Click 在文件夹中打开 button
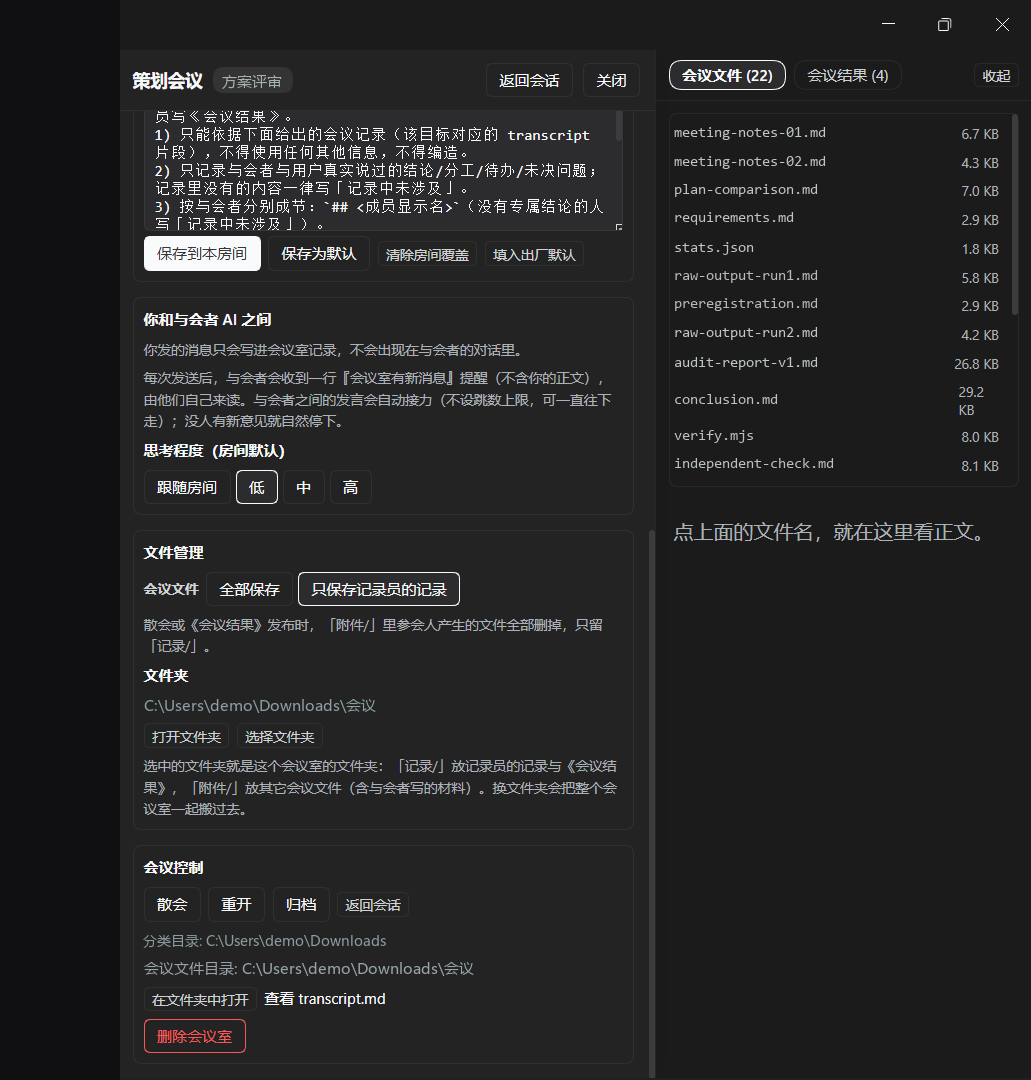1031x1080 pixels. (x=200, y=999)
